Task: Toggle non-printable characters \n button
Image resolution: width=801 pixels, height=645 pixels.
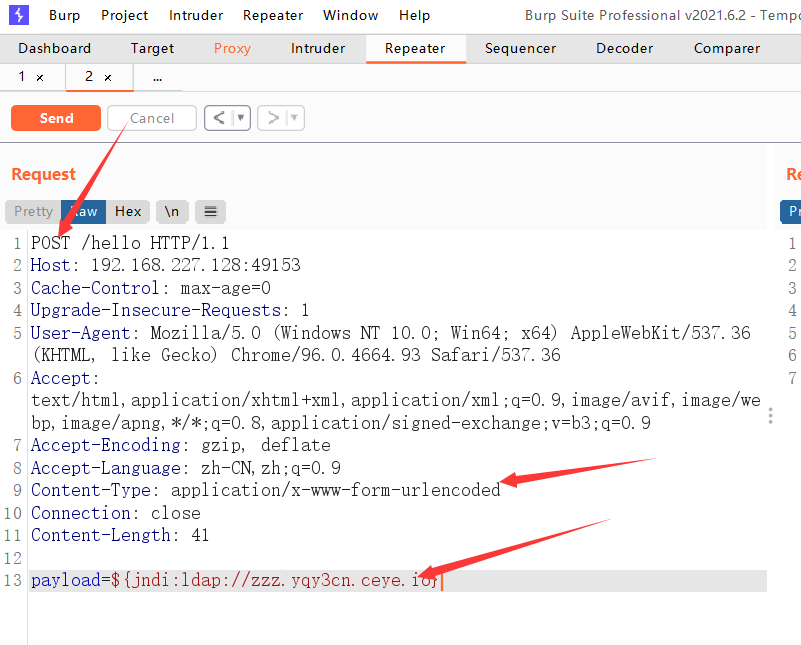Action: (172, 211)
